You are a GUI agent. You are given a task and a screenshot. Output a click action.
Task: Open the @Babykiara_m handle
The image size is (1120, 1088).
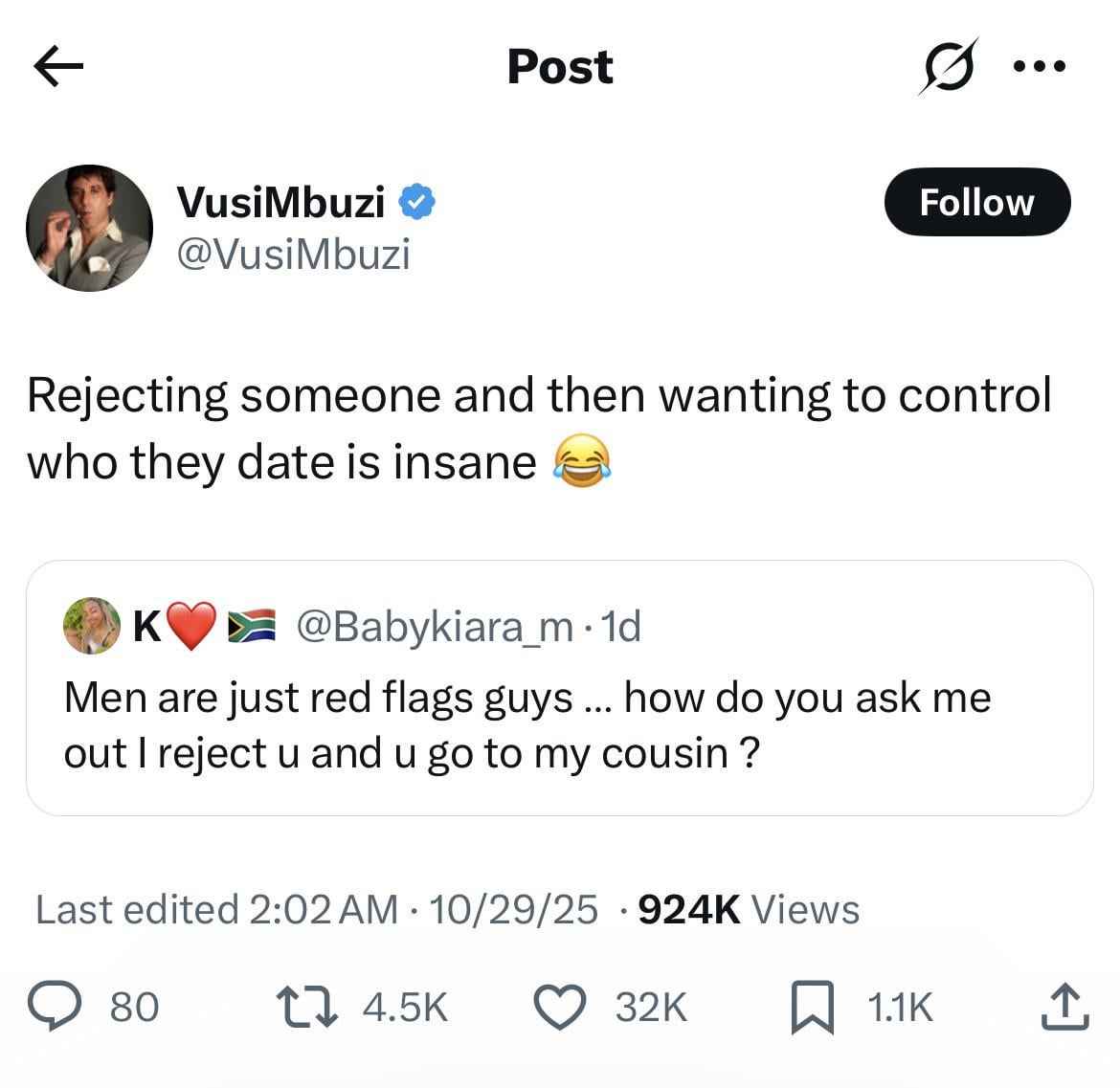point(435,627)
